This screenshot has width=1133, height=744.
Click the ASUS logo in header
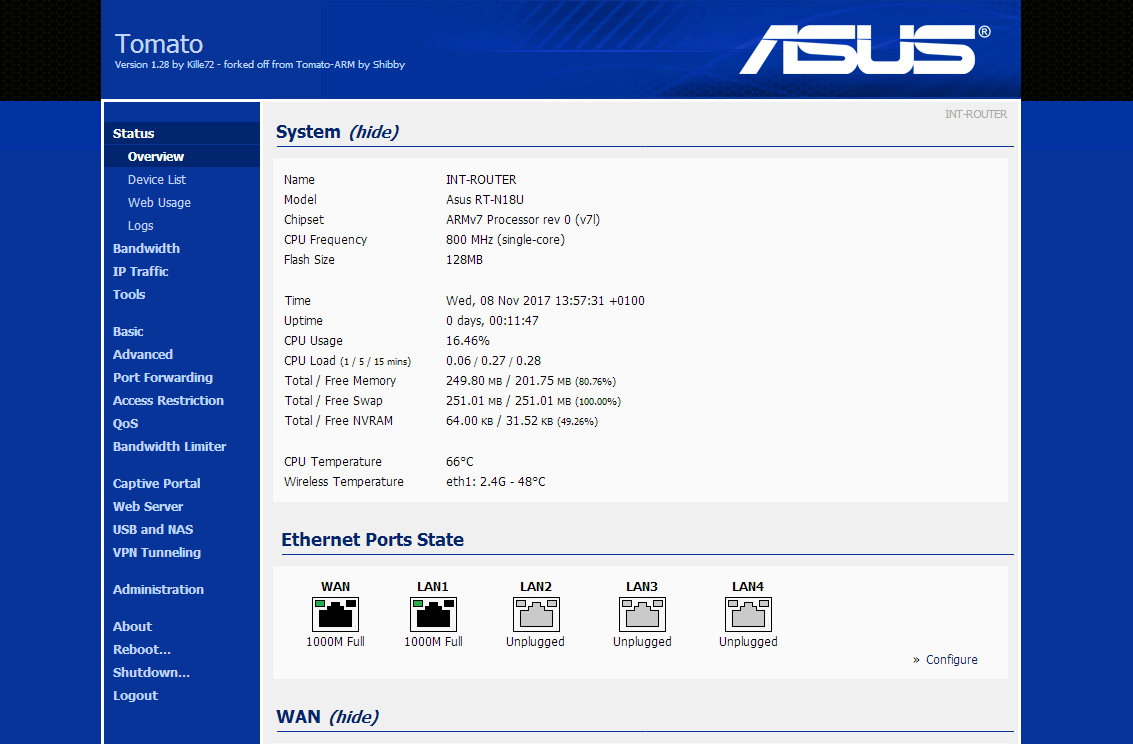pyautogui.click(x=865, y=49)
